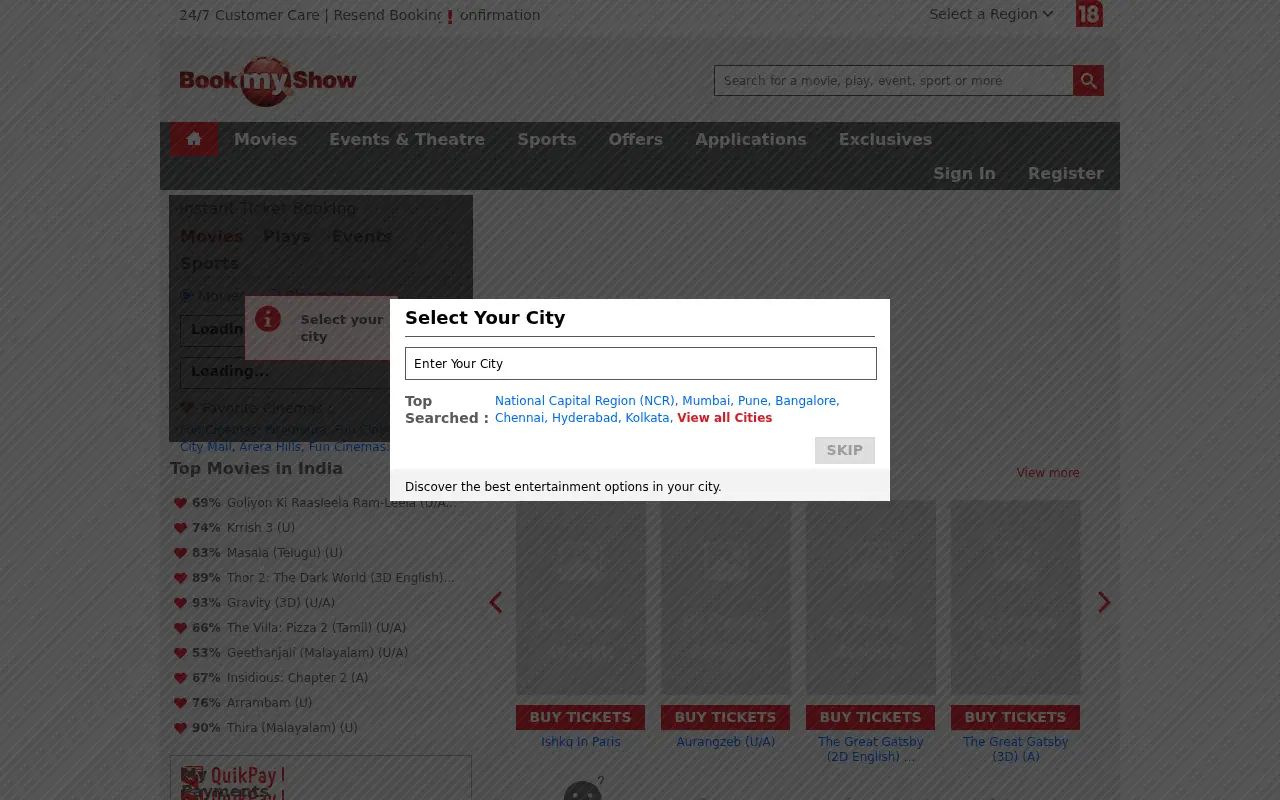Open the Sports navigation menu

[547, 139]
